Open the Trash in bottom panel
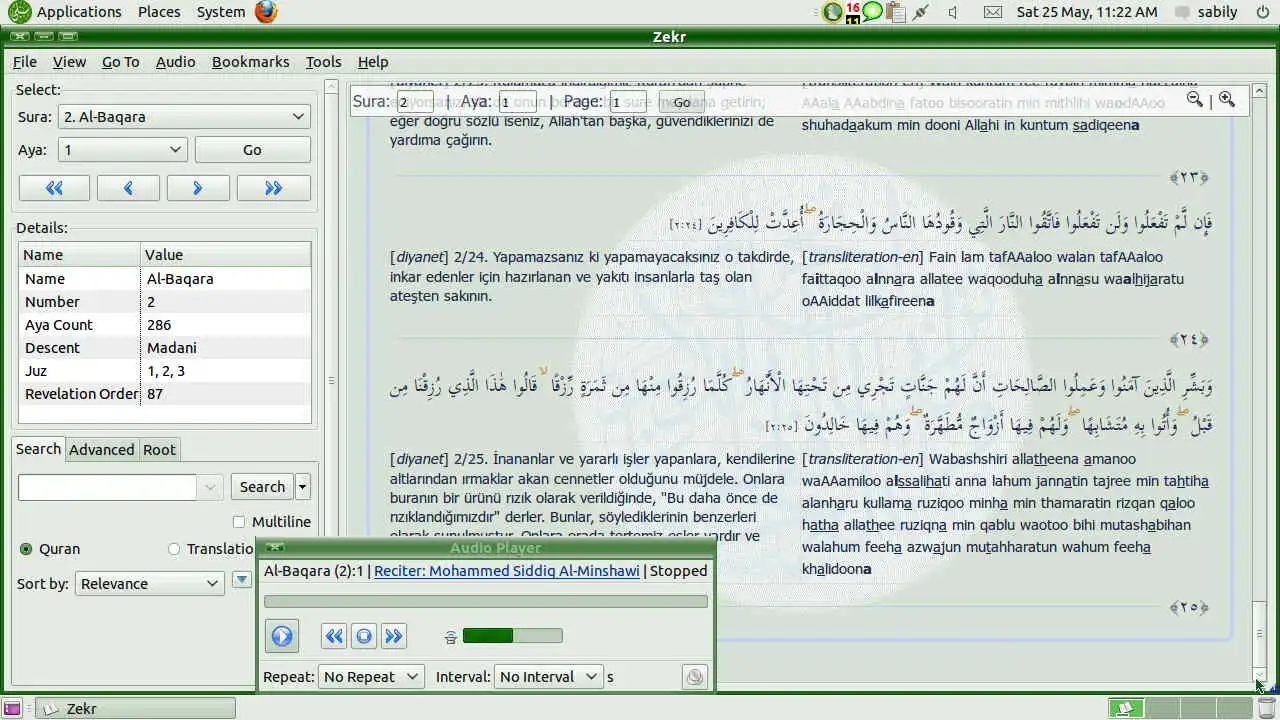This screenshot has width=1280, height=720. pos(1266,708)
